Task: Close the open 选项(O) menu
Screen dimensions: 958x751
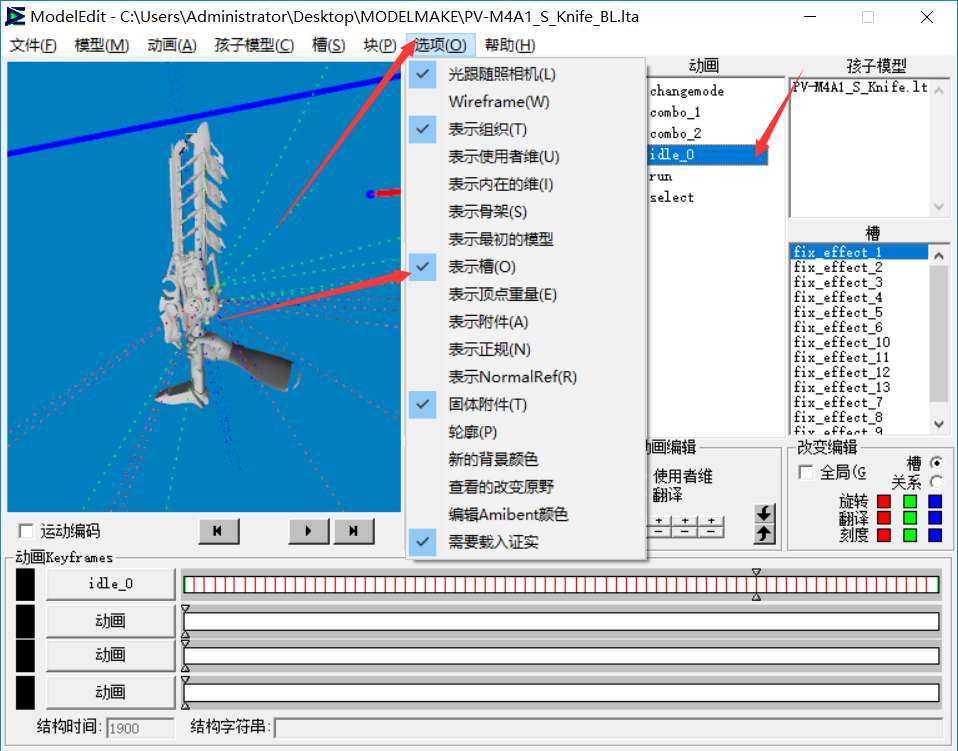Action: [x=440, y=45]
